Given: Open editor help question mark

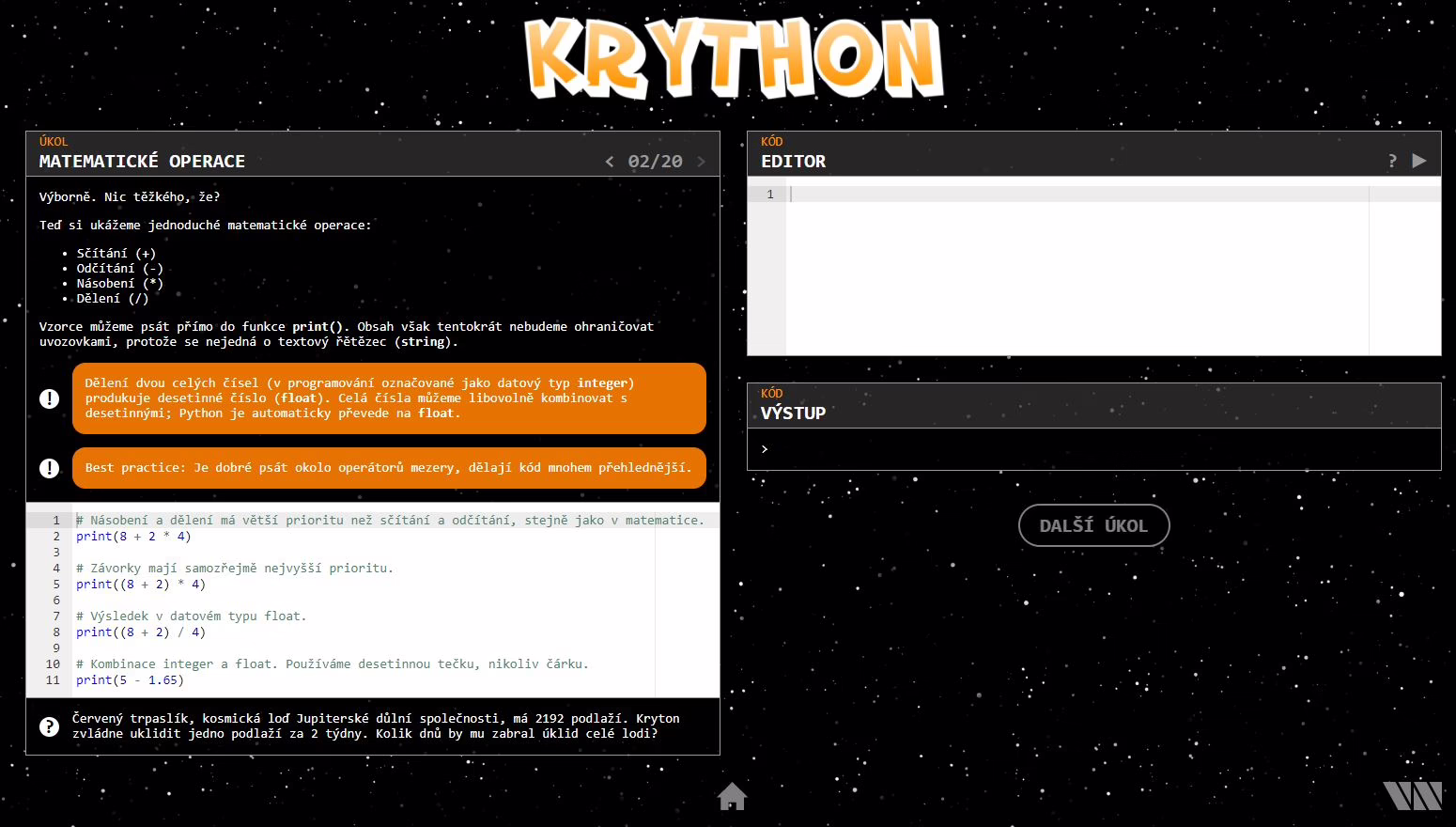Looking at the screenshot, I should click(1392, 161).
